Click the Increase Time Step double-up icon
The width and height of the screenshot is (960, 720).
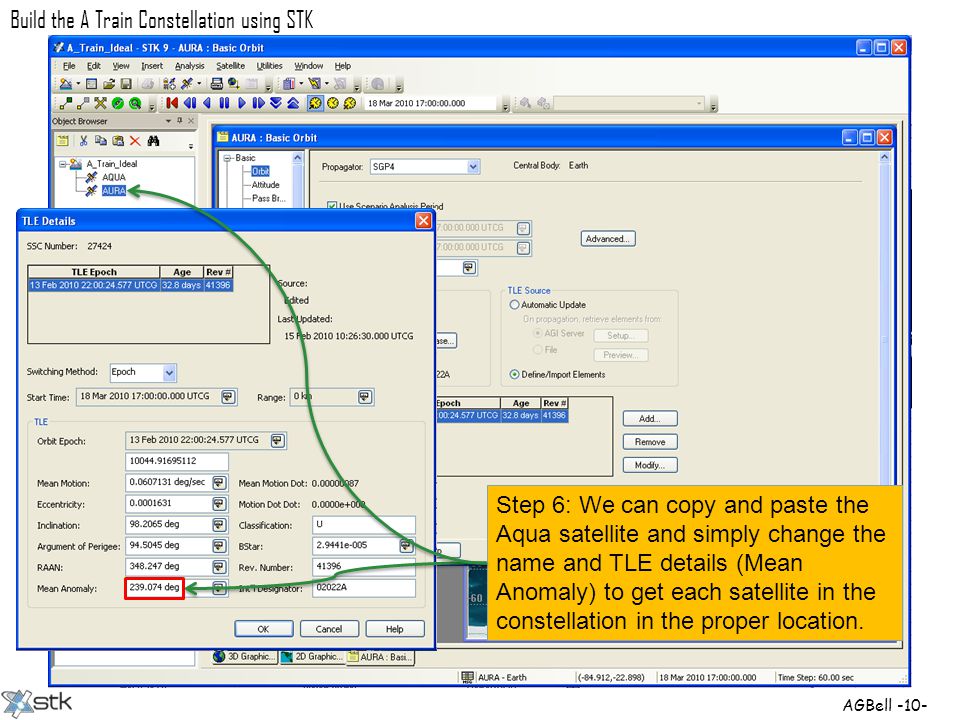coord(293,103)
